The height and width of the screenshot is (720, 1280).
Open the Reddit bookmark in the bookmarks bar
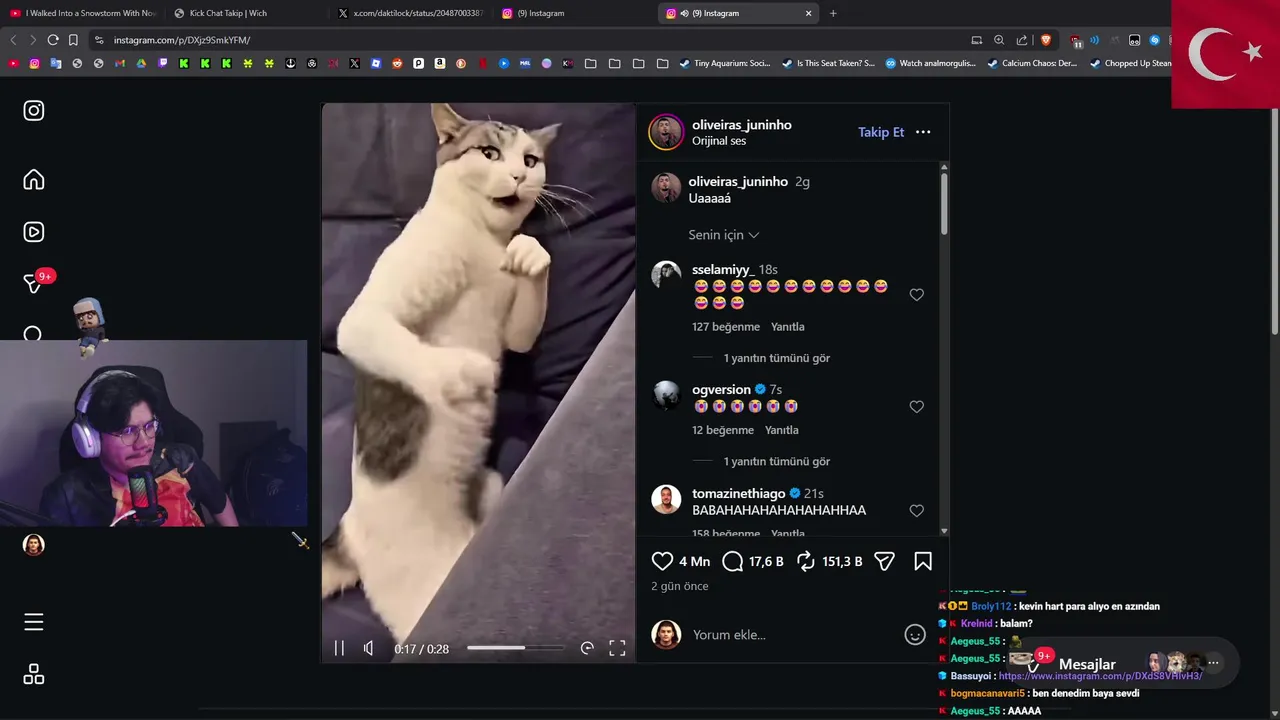click(397, 63)
